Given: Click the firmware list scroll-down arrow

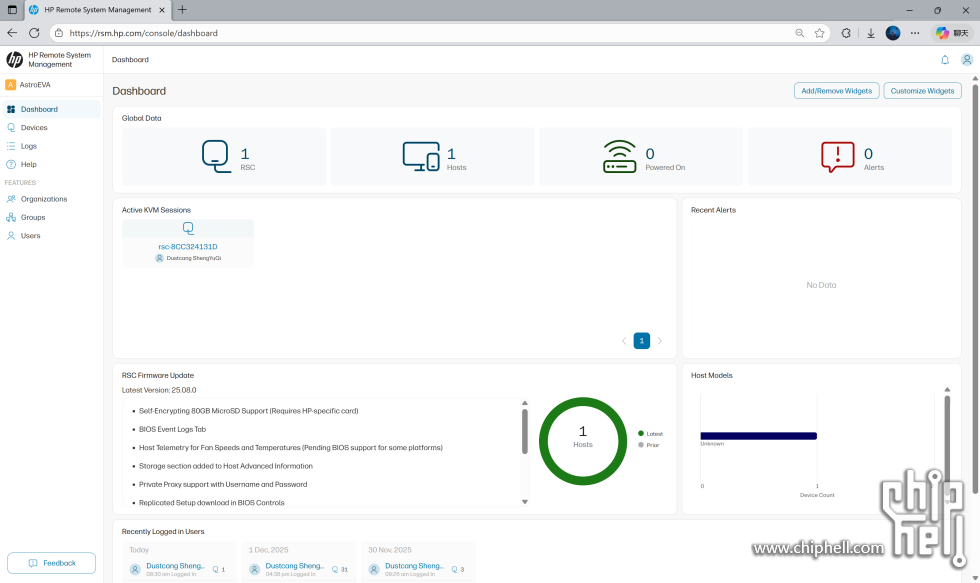Looking at the screenshot, I should click(x=524, y=501).
